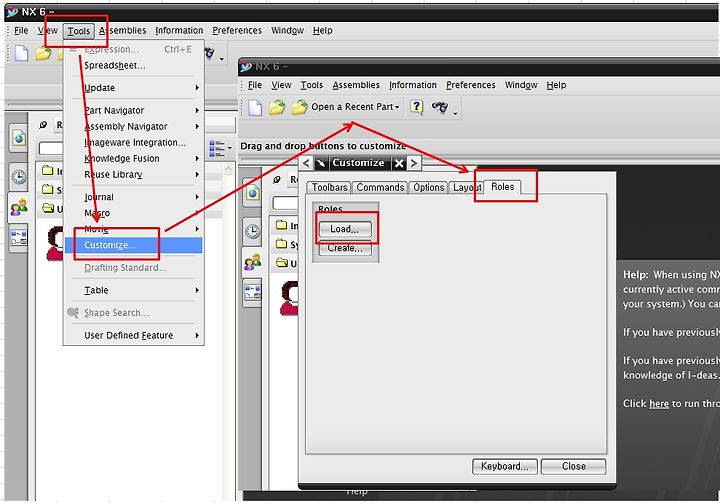Open Tools menu in right window menu bar
The image size is (720, 503).
(311, 85)
